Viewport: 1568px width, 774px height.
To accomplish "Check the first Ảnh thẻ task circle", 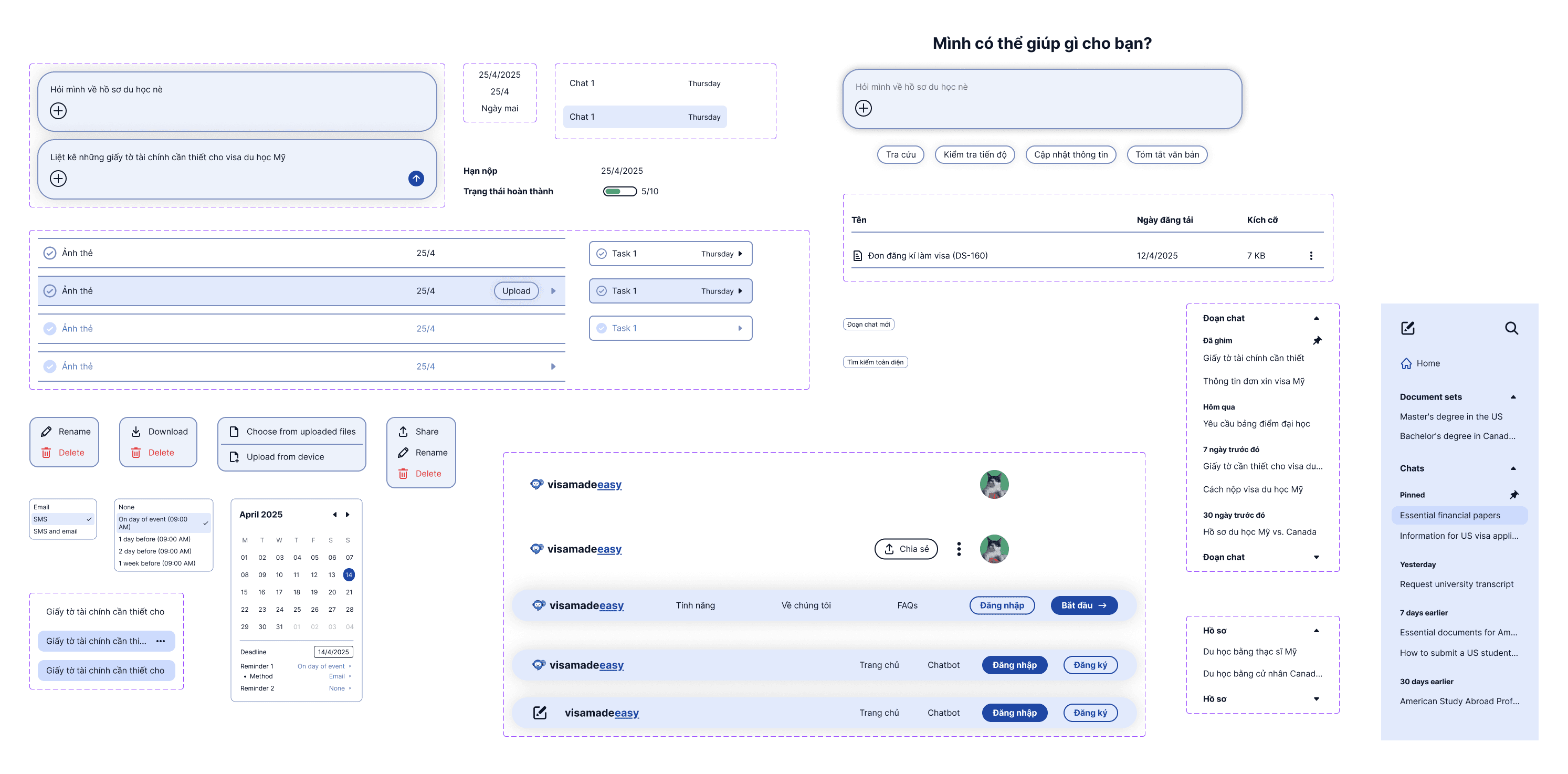I will click(x=50, y=253).
